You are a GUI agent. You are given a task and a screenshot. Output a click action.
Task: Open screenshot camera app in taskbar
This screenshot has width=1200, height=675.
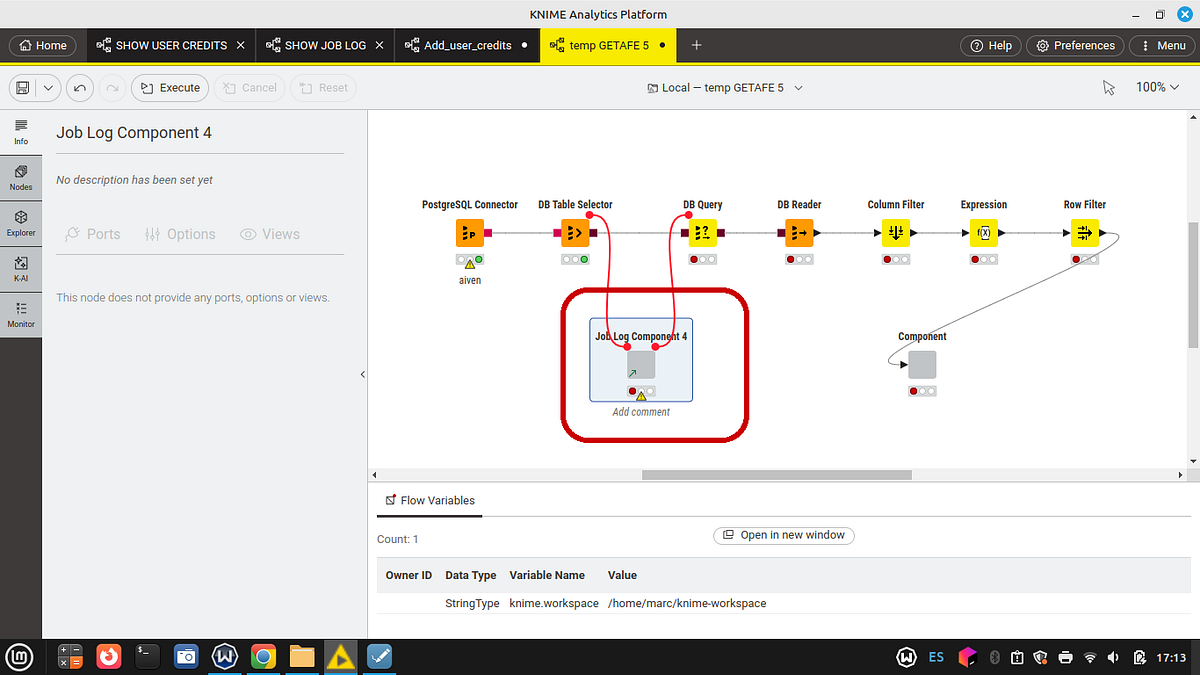point(186,656)
